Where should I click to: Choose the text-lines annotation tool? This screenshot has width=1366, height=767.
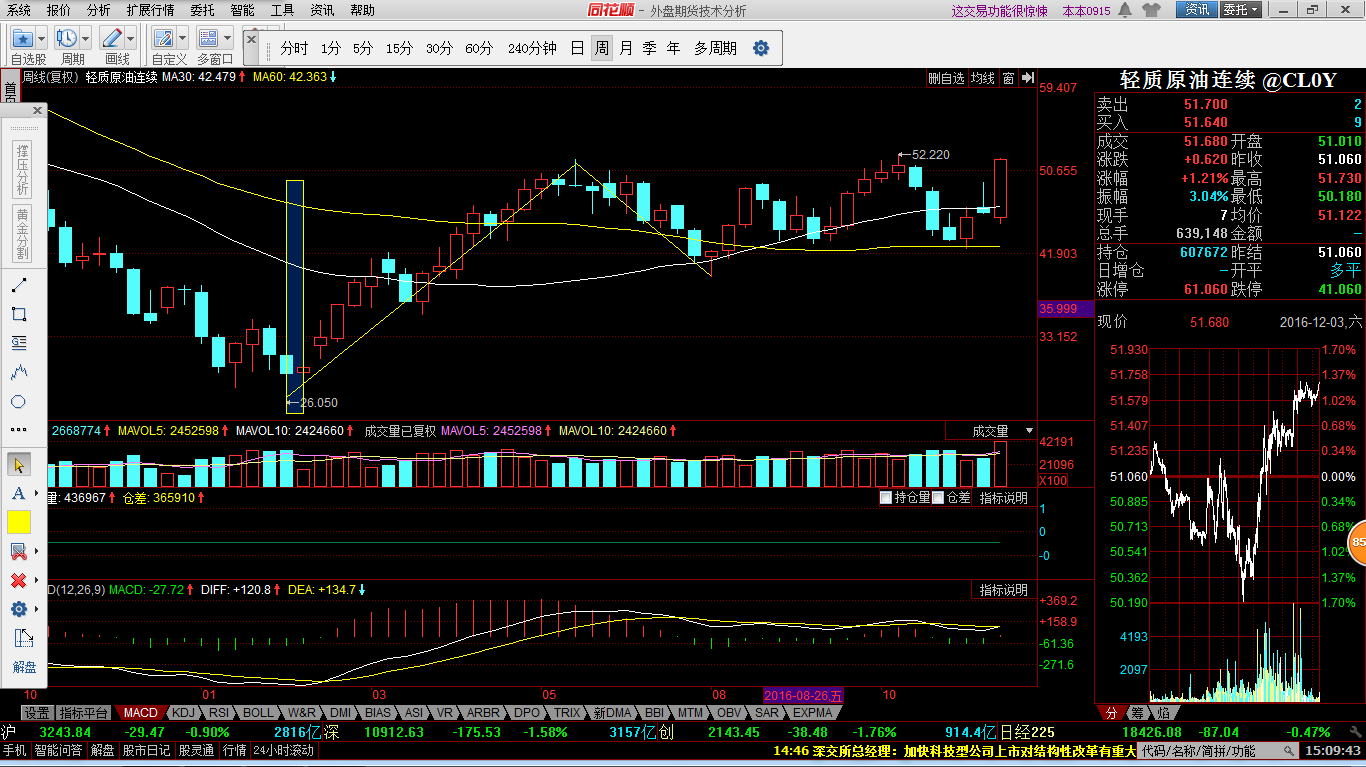tap(18, 343)
